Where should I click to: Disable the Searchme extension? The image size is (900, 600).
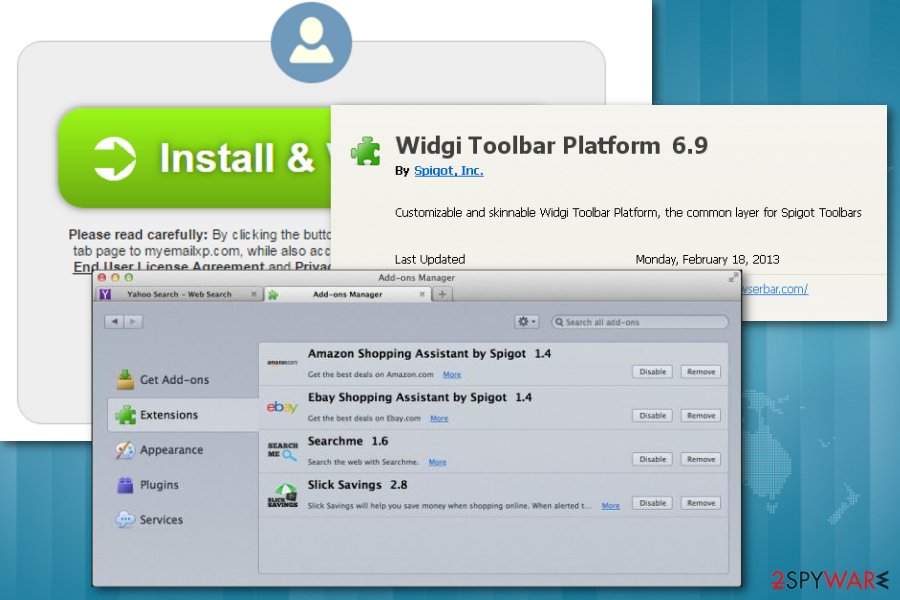tap(653, 459)
